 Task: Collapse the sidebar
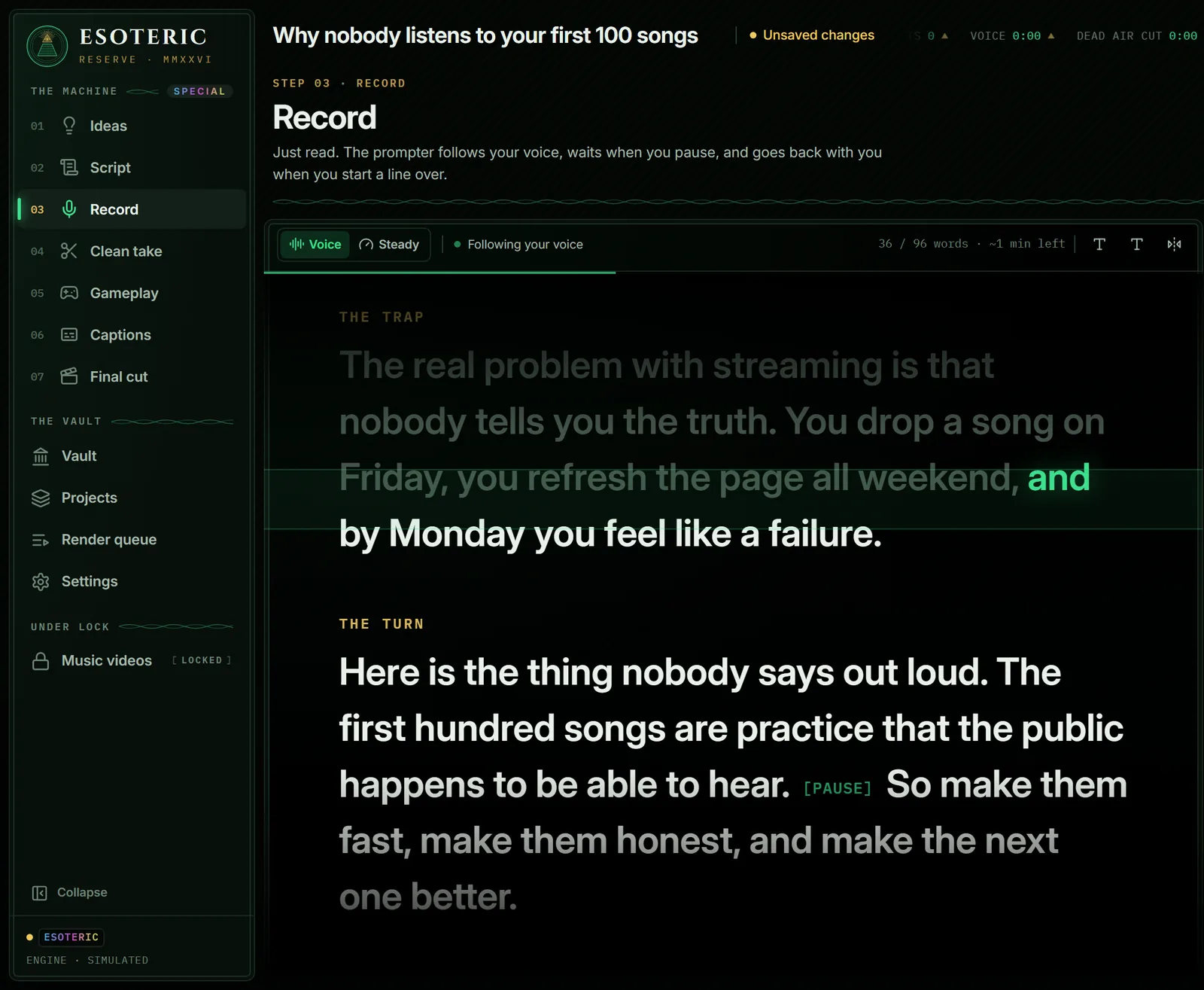coord(70,893)
